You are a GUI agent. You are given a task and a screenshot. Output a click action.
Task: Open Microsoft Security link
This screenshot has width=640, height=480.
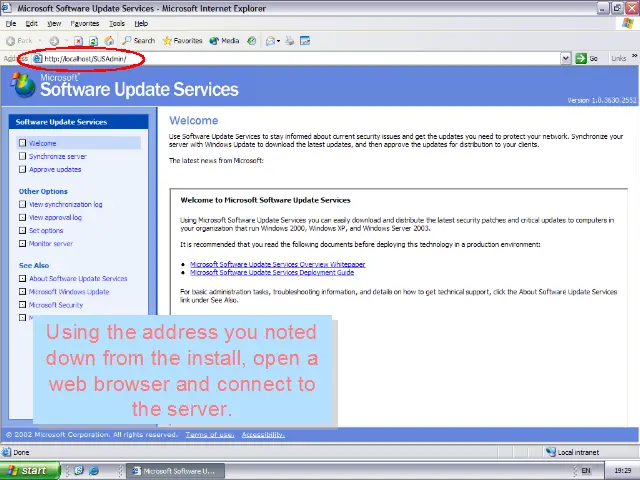[56, 305]
